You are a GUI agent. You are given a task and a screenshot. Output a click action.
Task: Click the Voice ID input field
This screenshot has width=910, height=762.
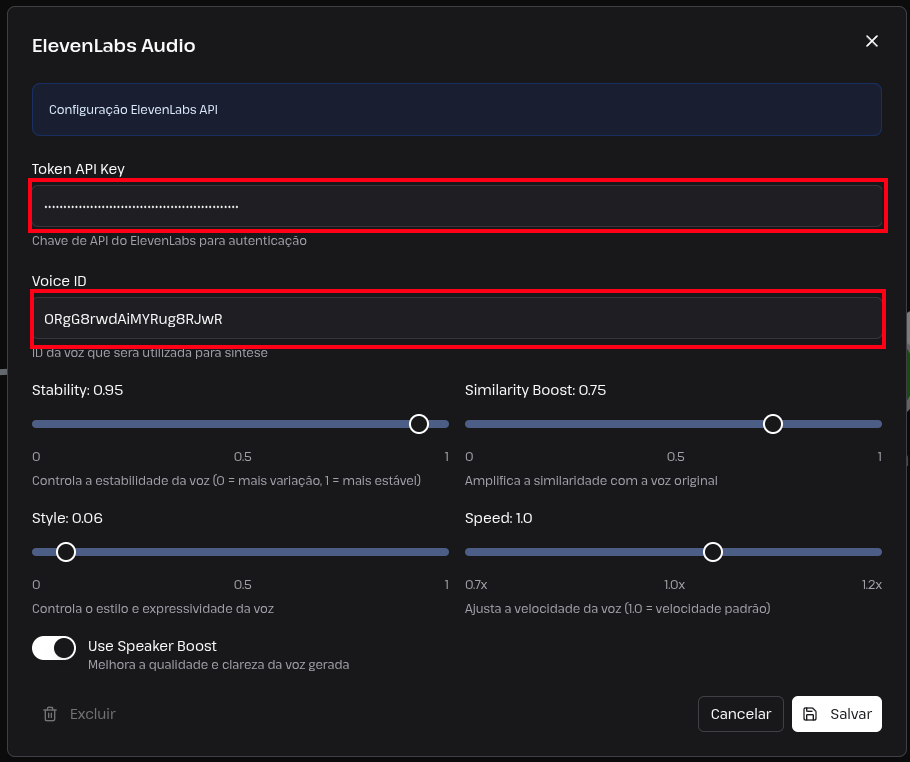457,319
